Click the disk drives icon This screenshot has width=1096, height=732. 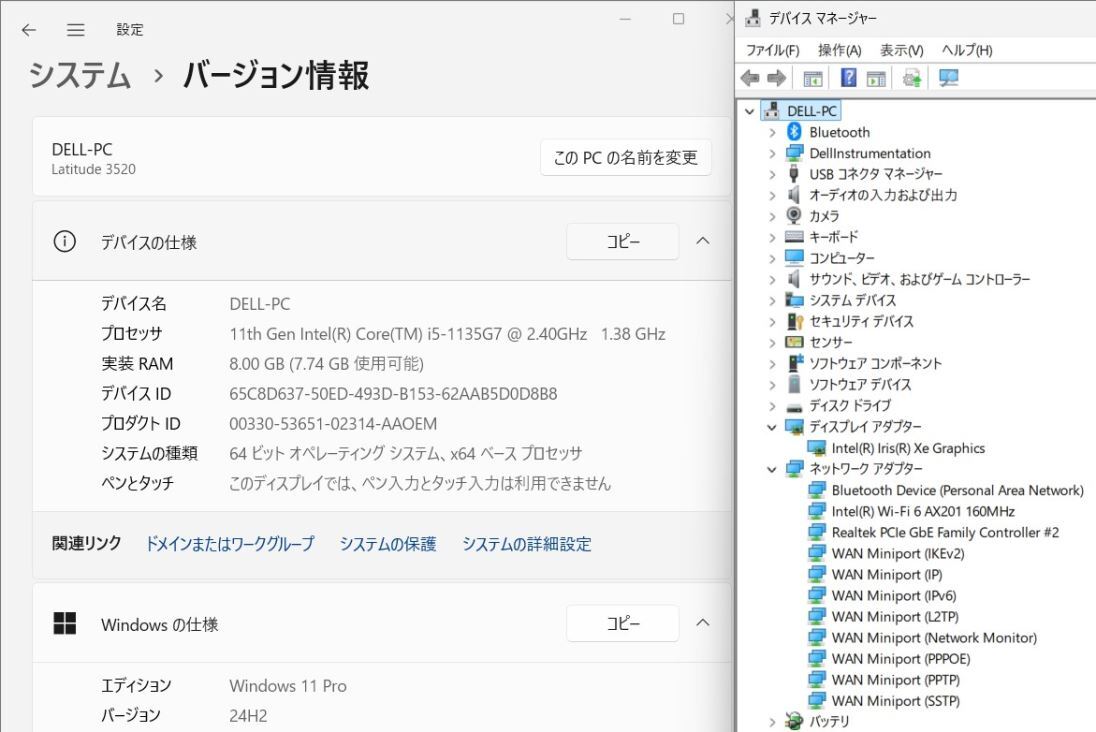point(794,406)
